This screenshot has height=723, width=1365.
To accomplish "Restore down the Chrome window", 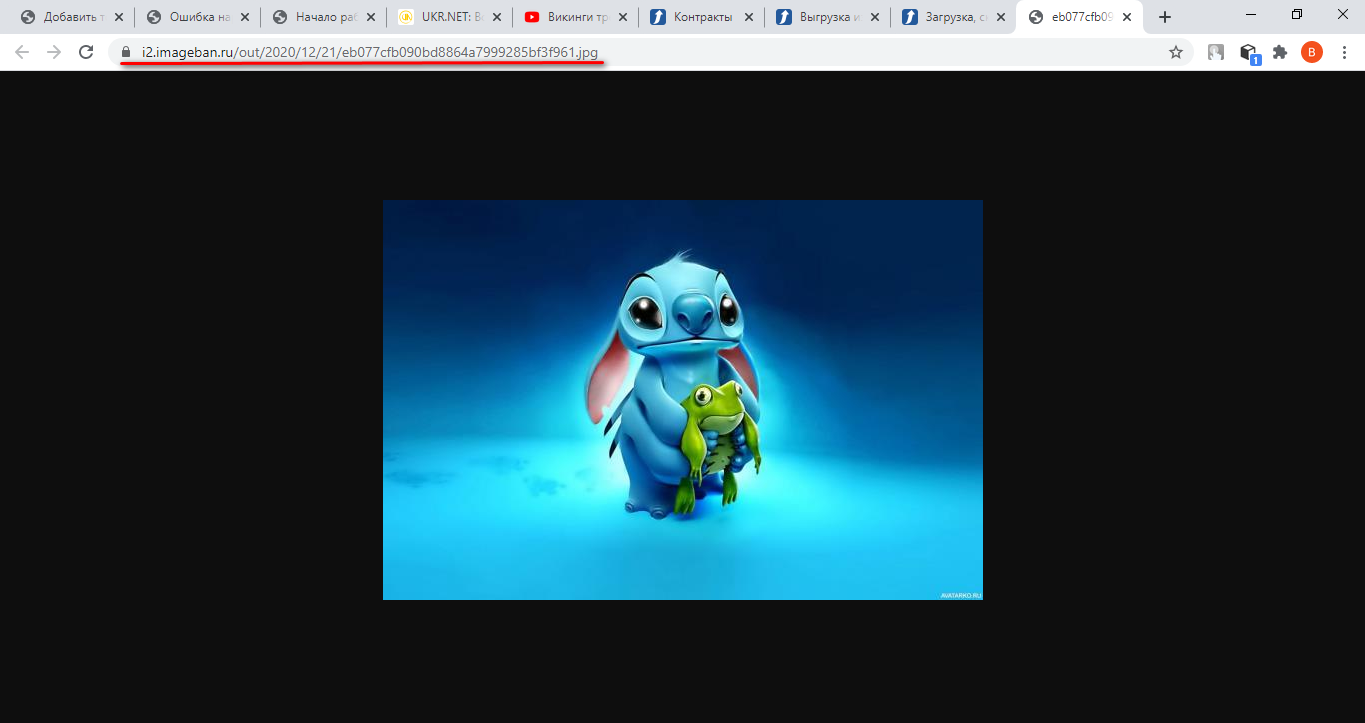I will click(1297, 15).
